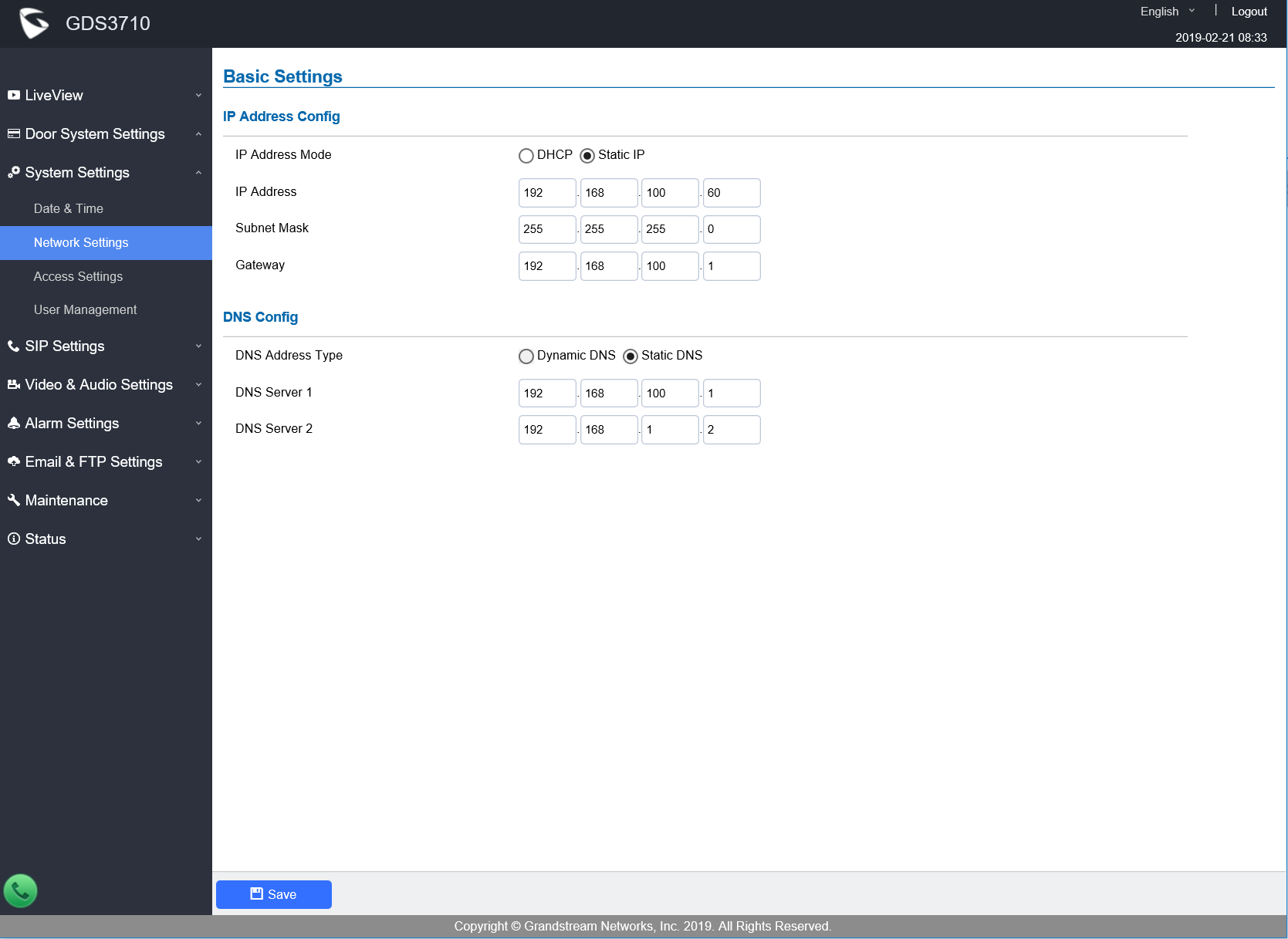Open the English language dropdown
The height and width of the screenshot is (939, 1288).
1167,12
